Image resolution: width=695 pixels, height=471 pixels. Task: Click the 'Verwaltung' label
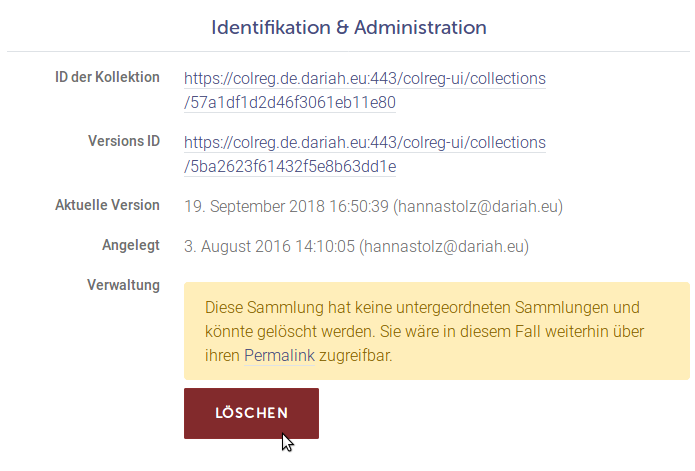pyautogui.click(x=124, y=285)
